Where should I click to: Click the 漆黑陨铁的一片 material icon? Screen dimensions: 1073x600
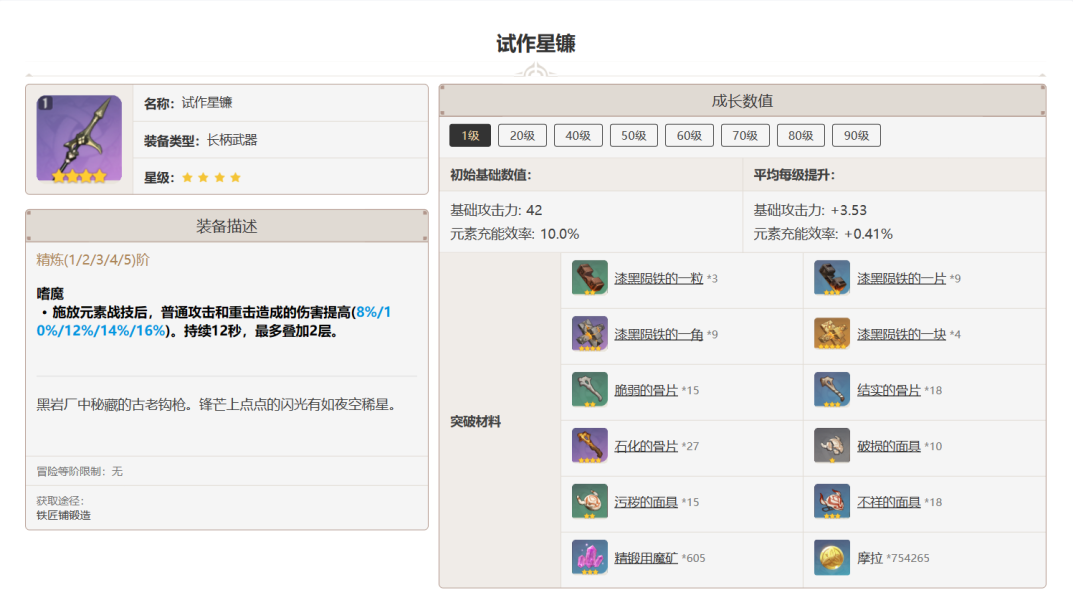coord(832,278)
